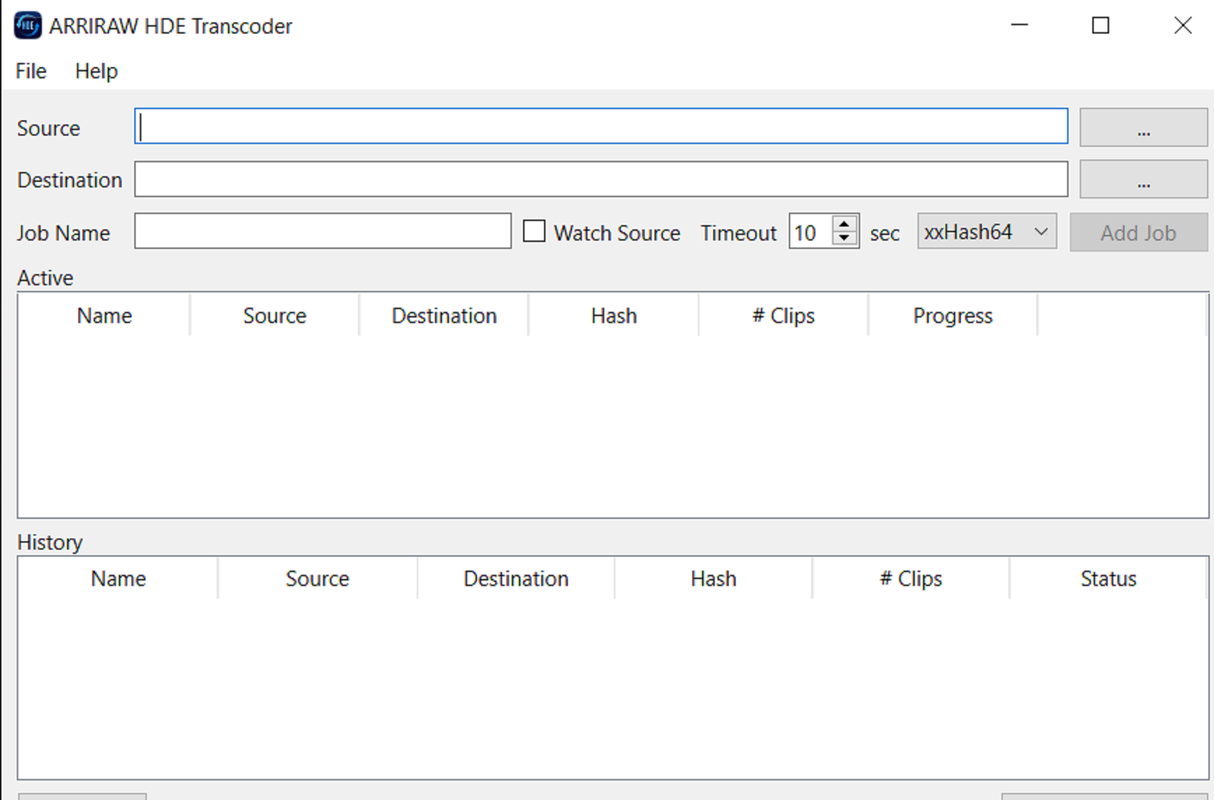Click the Status column header in History

tap(1108, 579)
